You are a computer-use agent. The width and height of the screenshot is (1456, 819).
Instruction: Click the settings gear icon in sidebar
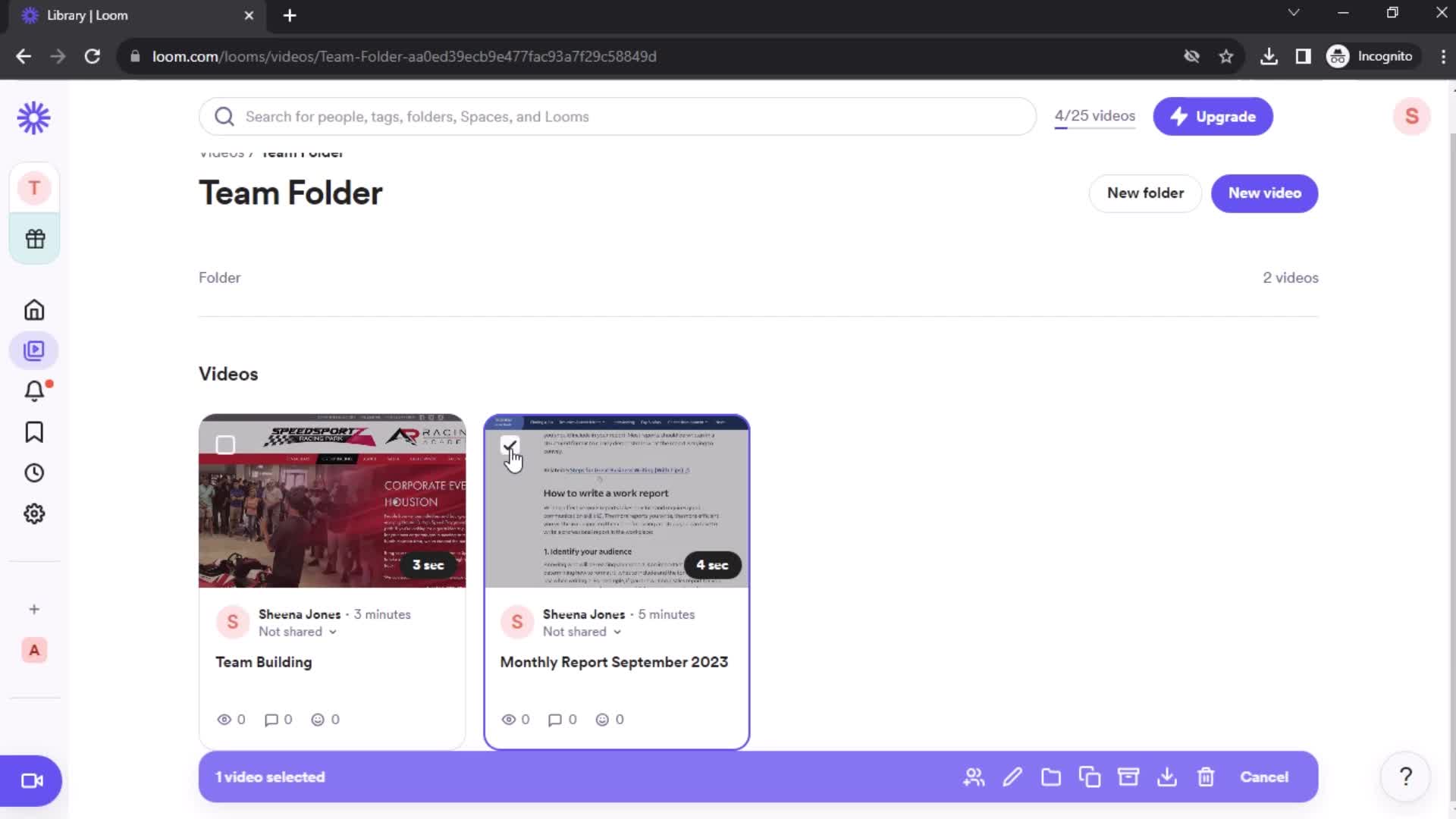click(x=34, y=514)
